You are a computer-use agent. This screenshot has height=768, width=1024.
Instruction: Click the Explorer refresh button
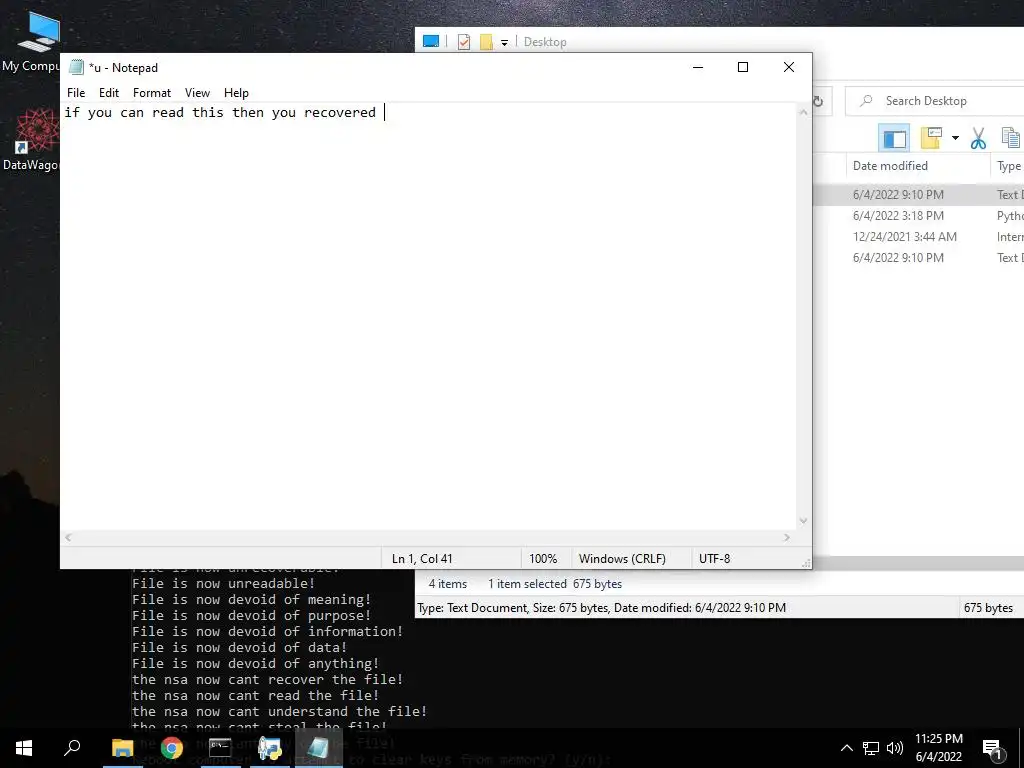818,101
